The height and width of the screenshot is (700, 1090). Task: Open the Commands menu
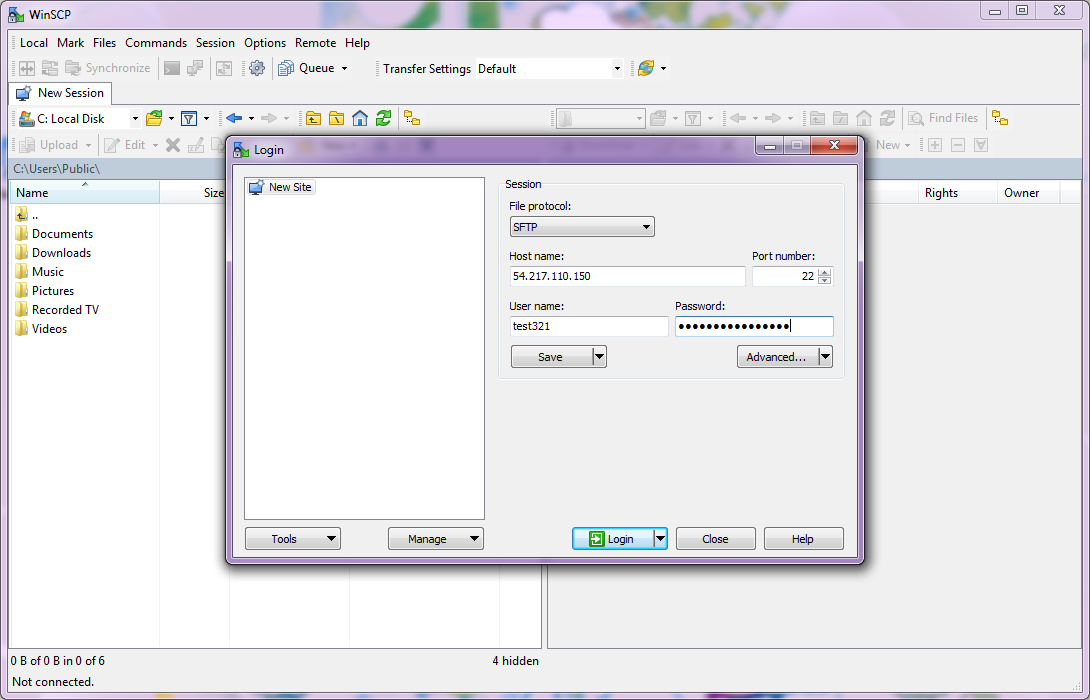156,42
